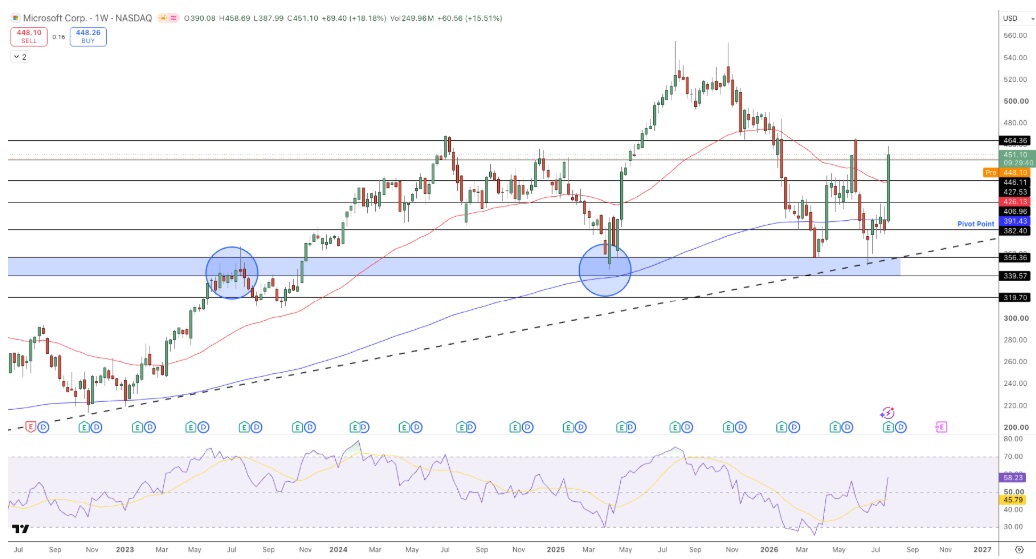Select the purple 58.23 RSI value label
Viewport: 1036px width, 559px height.
click(x=1013, y=477)
